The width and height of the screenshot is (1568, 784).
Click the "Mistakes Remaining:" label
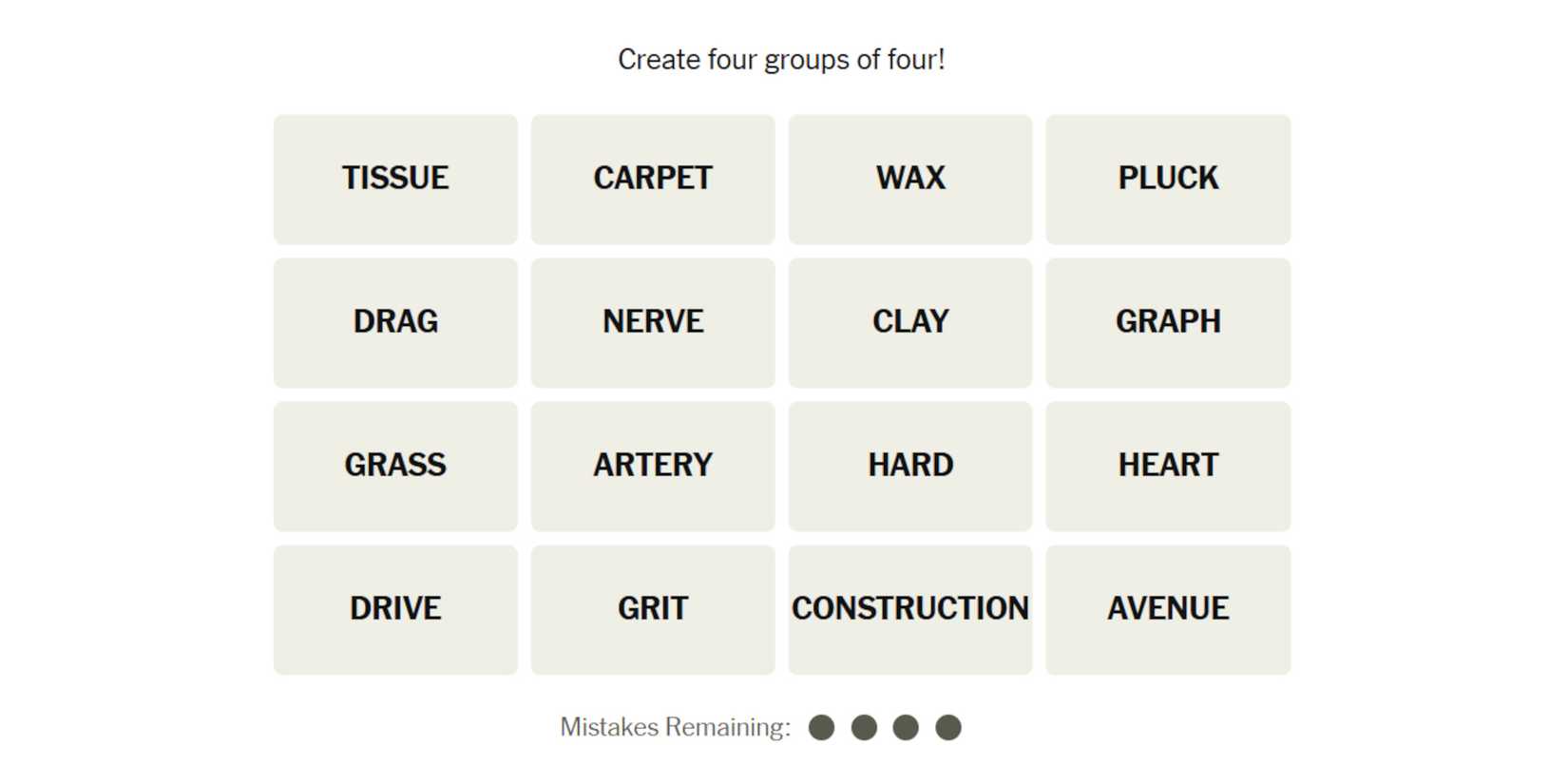675,728
